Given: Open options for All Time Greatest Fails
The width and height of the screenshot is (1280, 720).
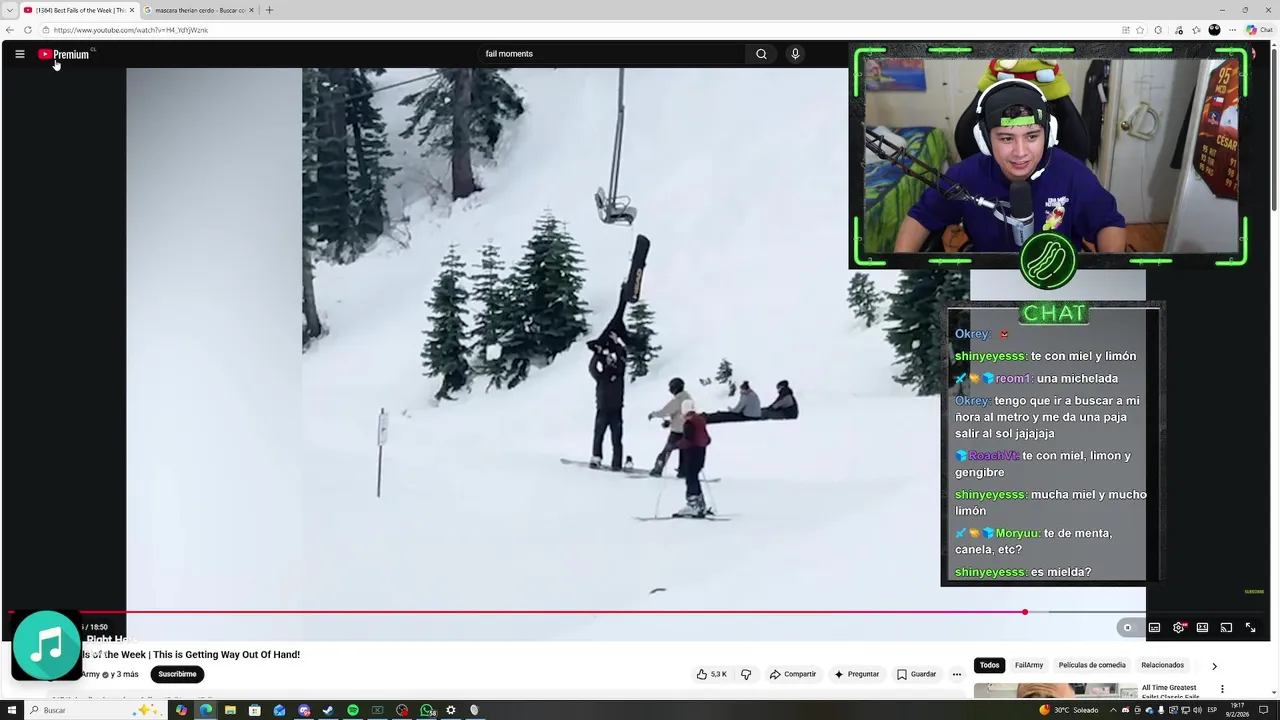Looking at the screenshot, I should (1222, 689).
